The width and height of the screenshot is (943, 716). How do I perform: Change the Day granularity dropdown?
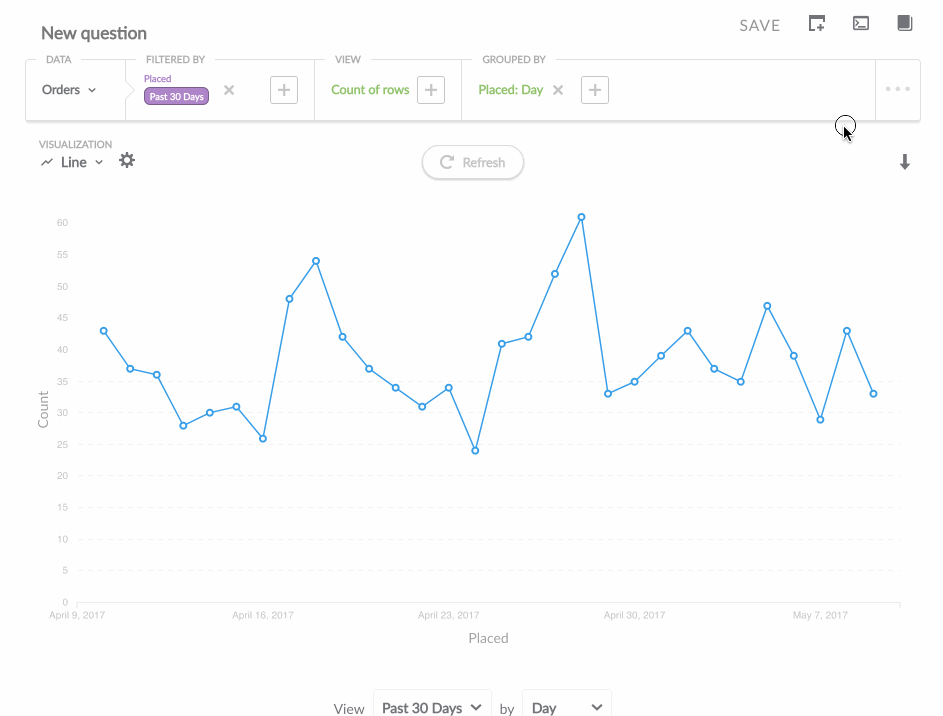[566, 707]
